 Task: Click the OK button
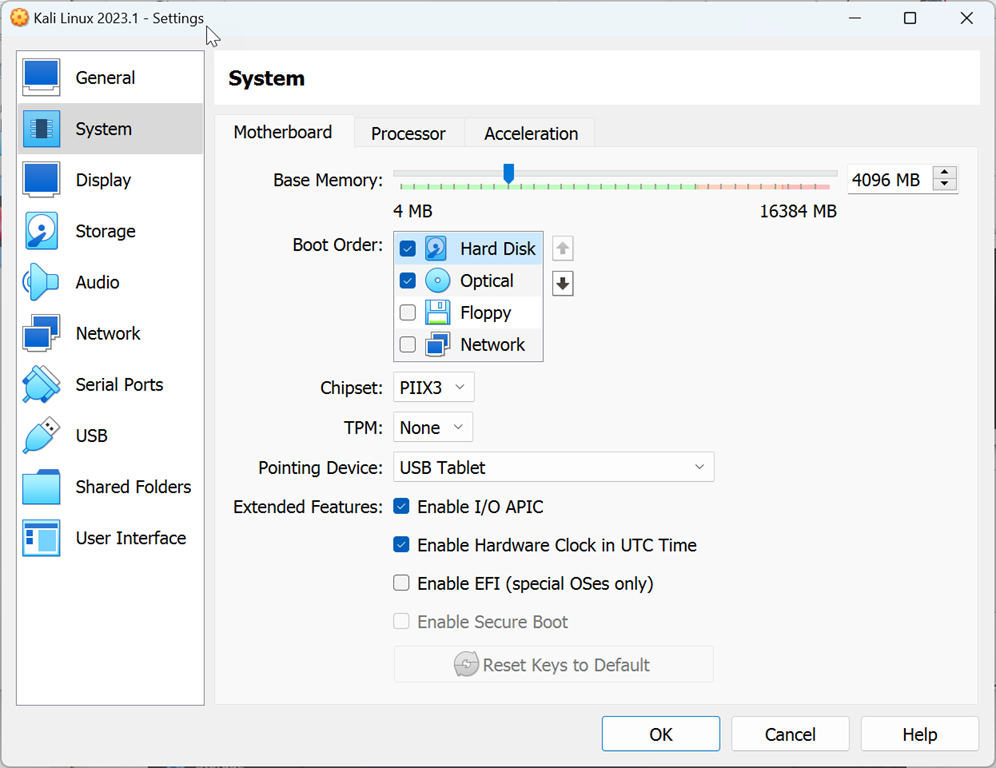(660, 734)
